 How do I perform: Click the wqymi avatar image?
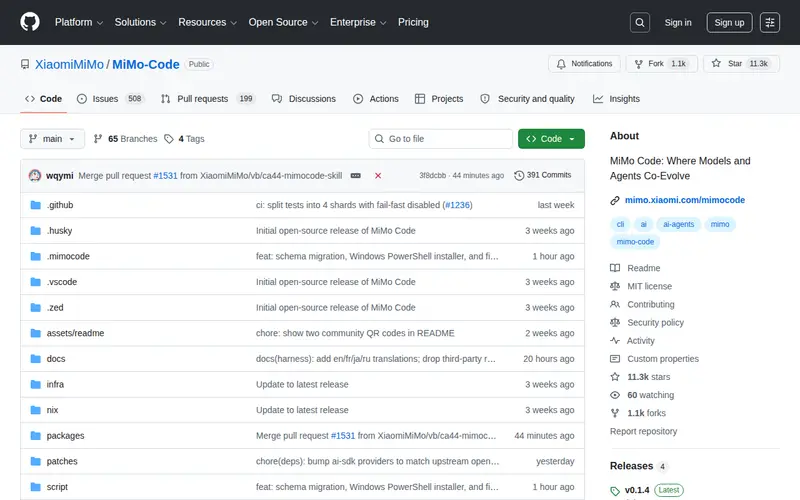tap(35, 176)
